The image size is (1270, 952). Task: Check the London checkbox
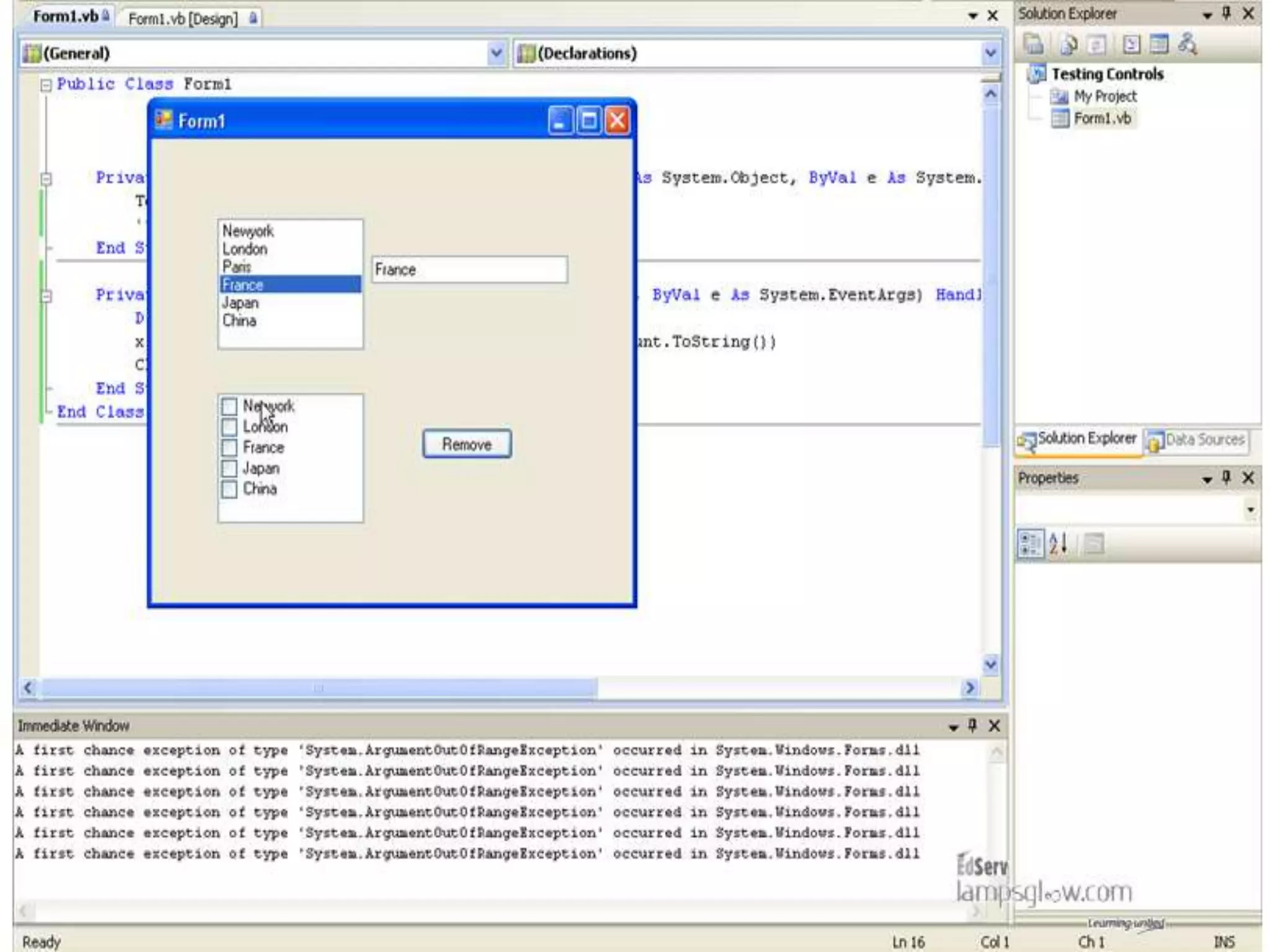229,426
